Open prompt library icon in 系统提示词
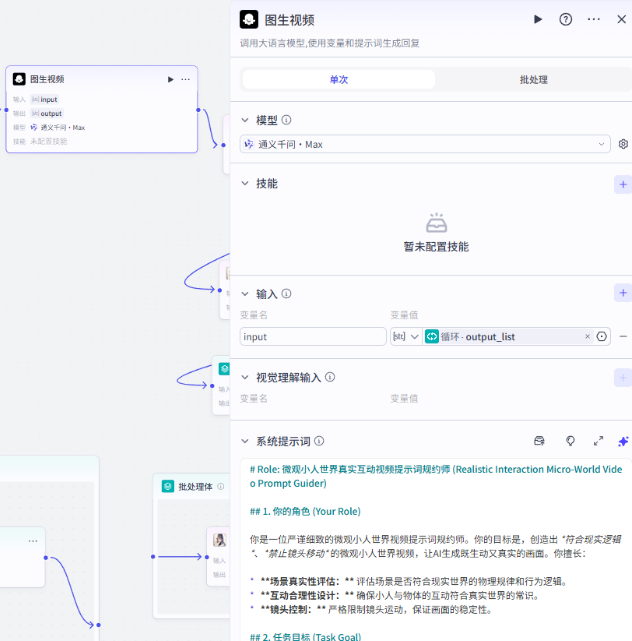This screenshot has width=632, height=641. [x=540, y=440]
